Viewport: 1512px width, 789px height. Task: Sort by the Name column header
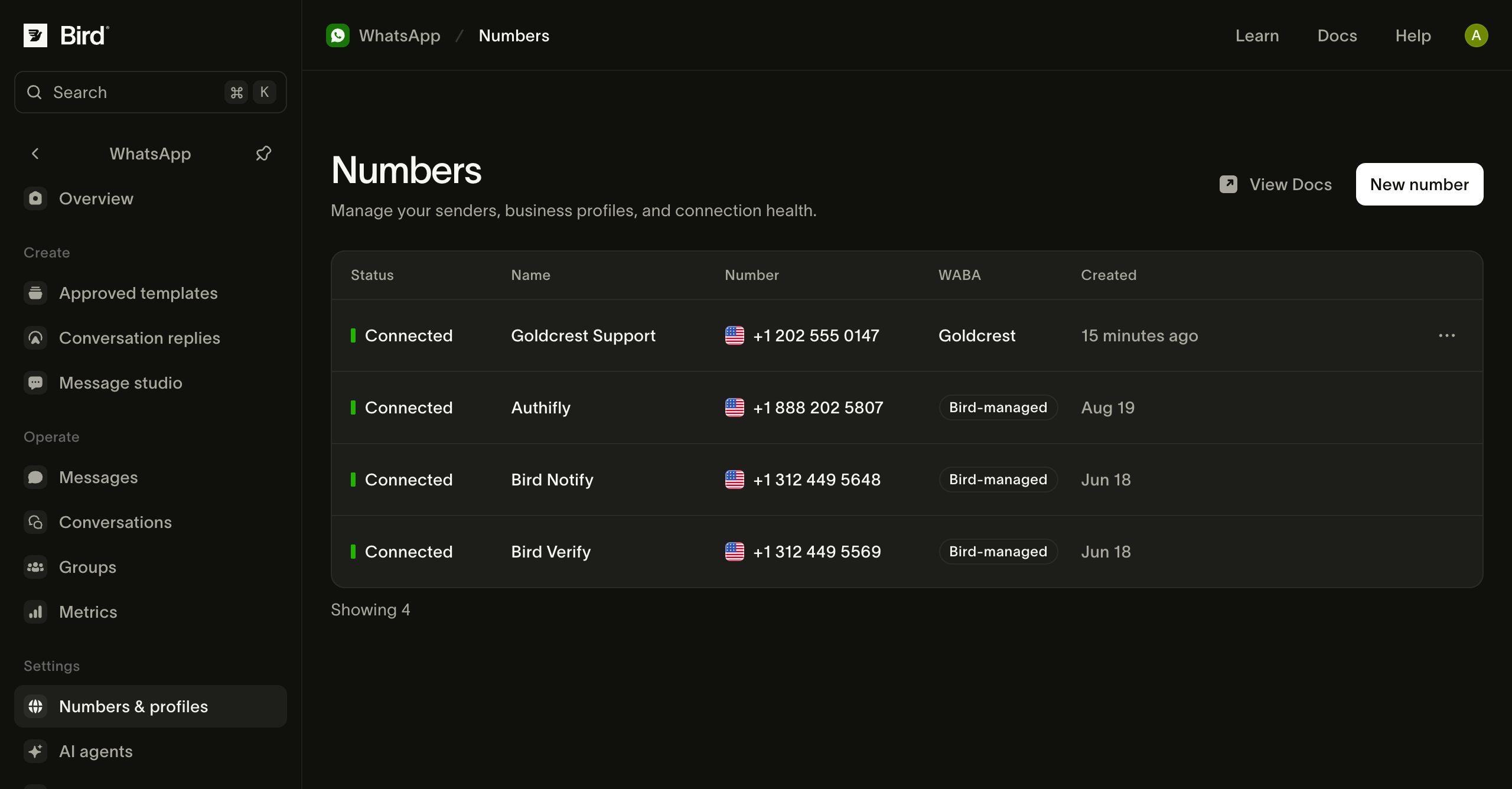pyautogui.click(x=530, y=275)
